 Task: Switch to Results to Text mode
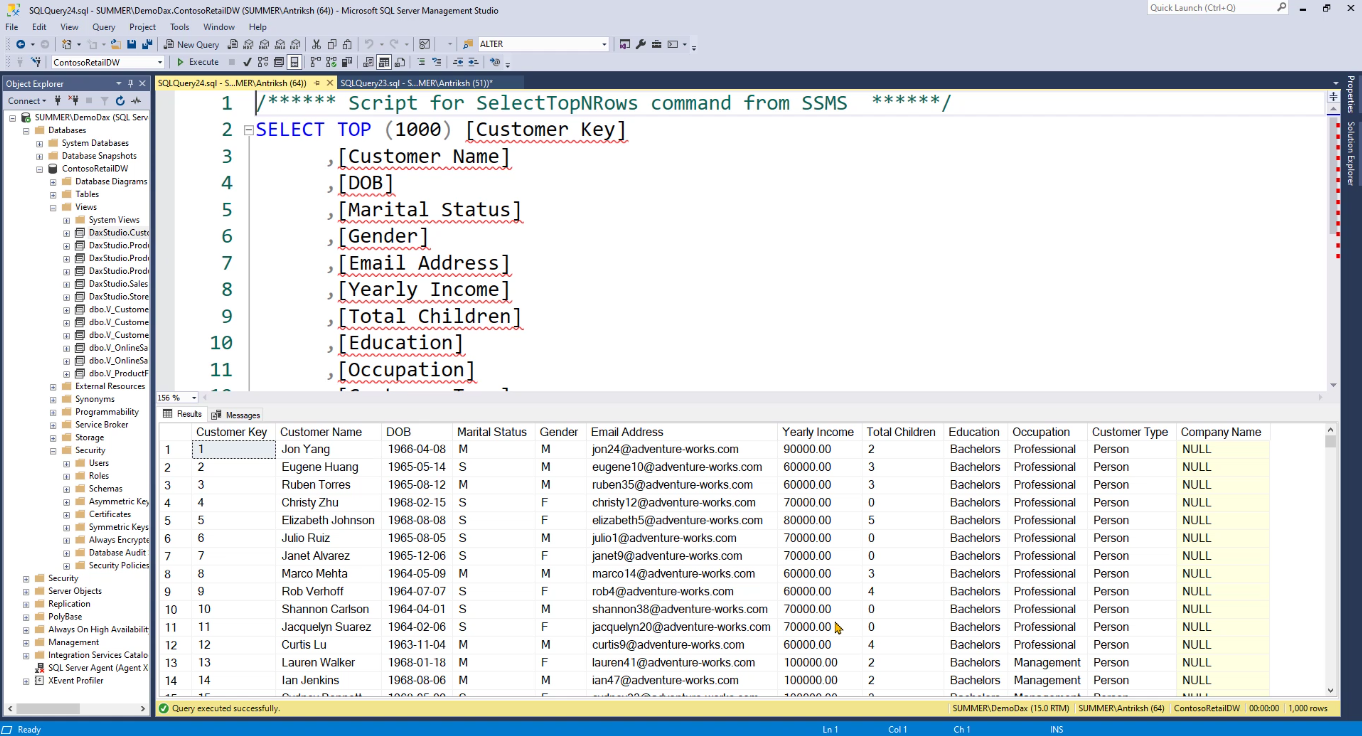368,62
